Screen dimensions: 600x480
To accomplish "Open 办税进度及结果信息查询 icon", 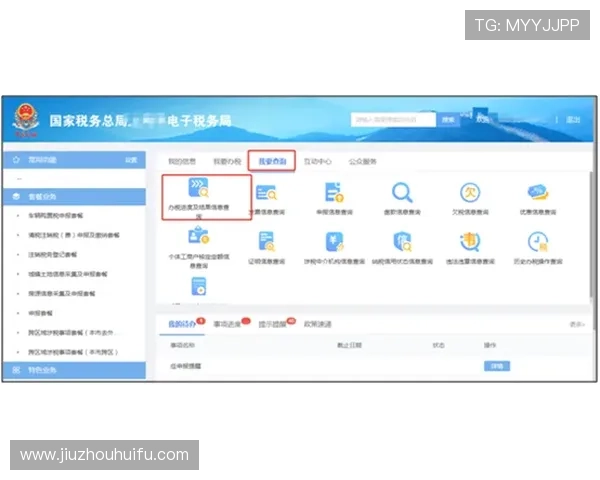I will point(199,188).
